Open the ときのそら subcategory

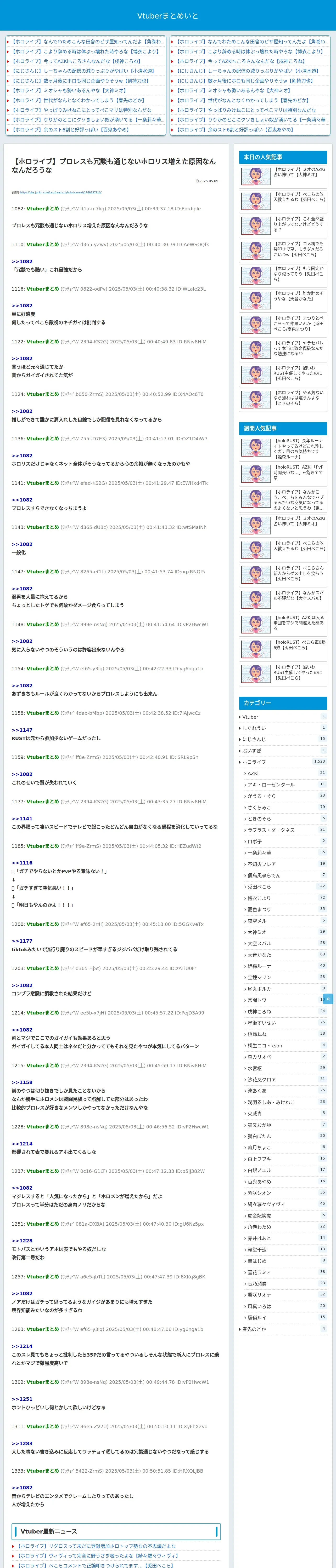click(x=285, y=819)
